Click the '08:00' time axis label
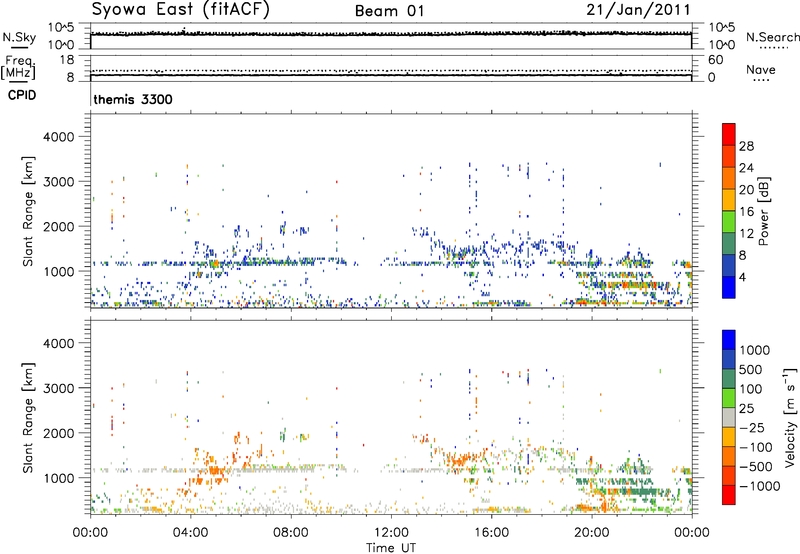This screenshot has height=554, width=800. click(x=291, y=533)
